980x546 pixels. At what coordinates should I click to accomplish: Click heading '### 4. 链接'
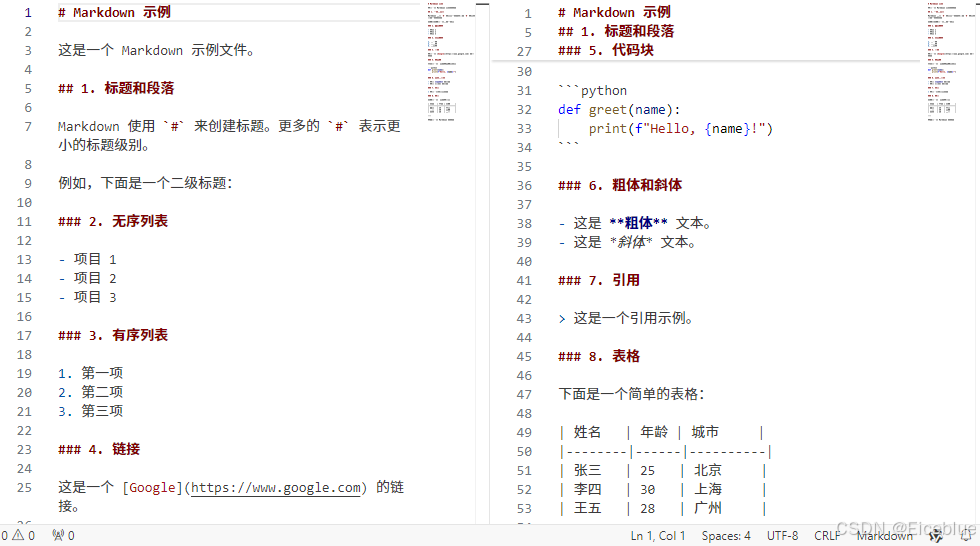pyautogui.click(x=99, y=449)
